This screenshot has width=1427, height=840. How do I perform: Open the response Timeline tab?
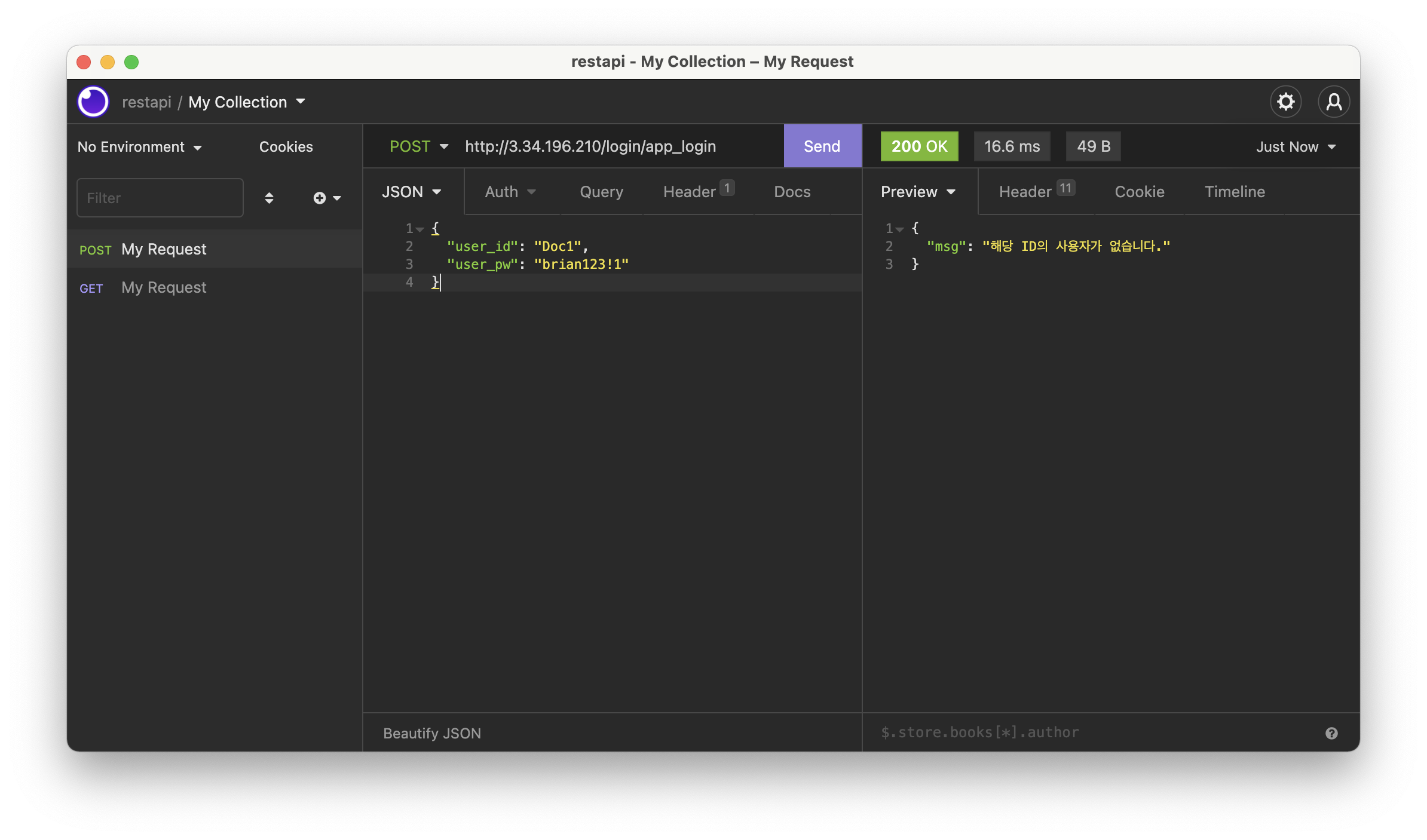click(x=1235, y=192)
